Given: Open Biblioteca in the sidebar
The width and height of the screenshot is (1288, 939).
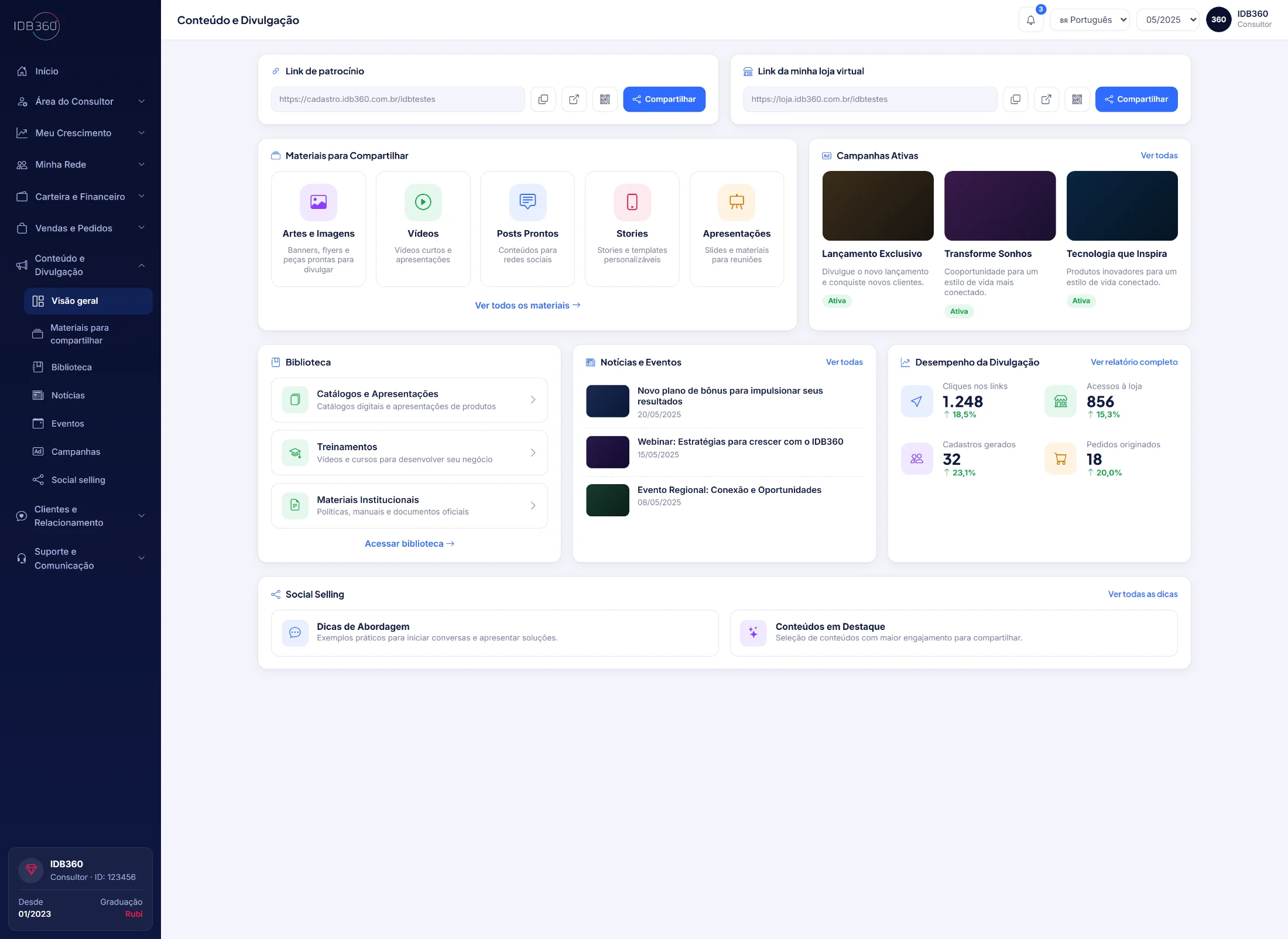Looking at the screenshot, I should coord(88,367).
